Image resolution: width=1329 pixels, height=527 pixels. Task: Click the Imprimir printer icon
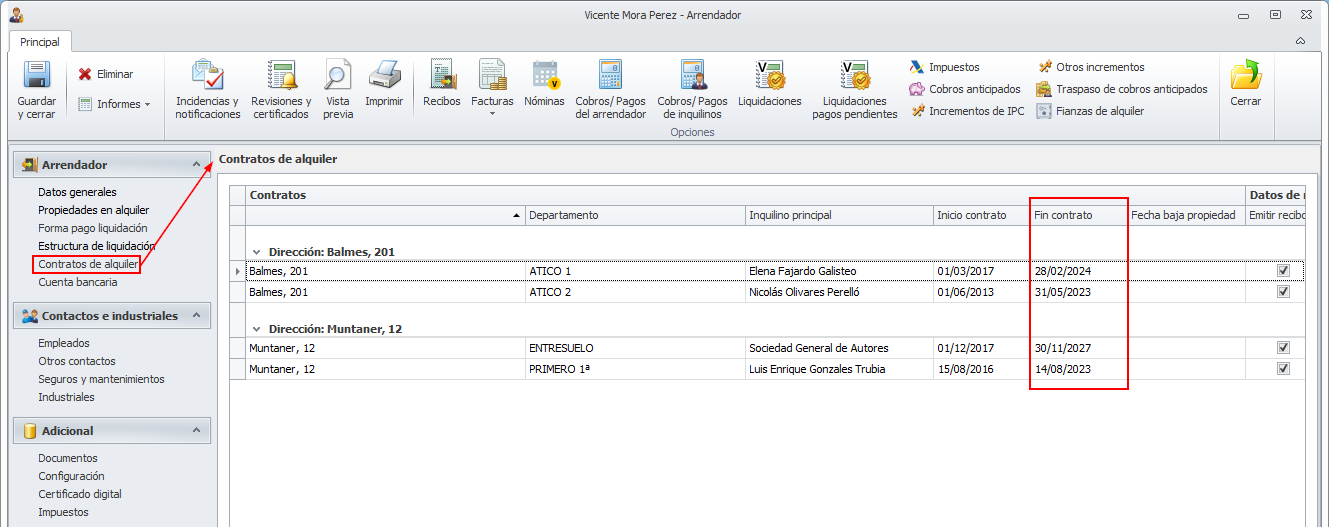pyautogui.click(x=384, y=77)
